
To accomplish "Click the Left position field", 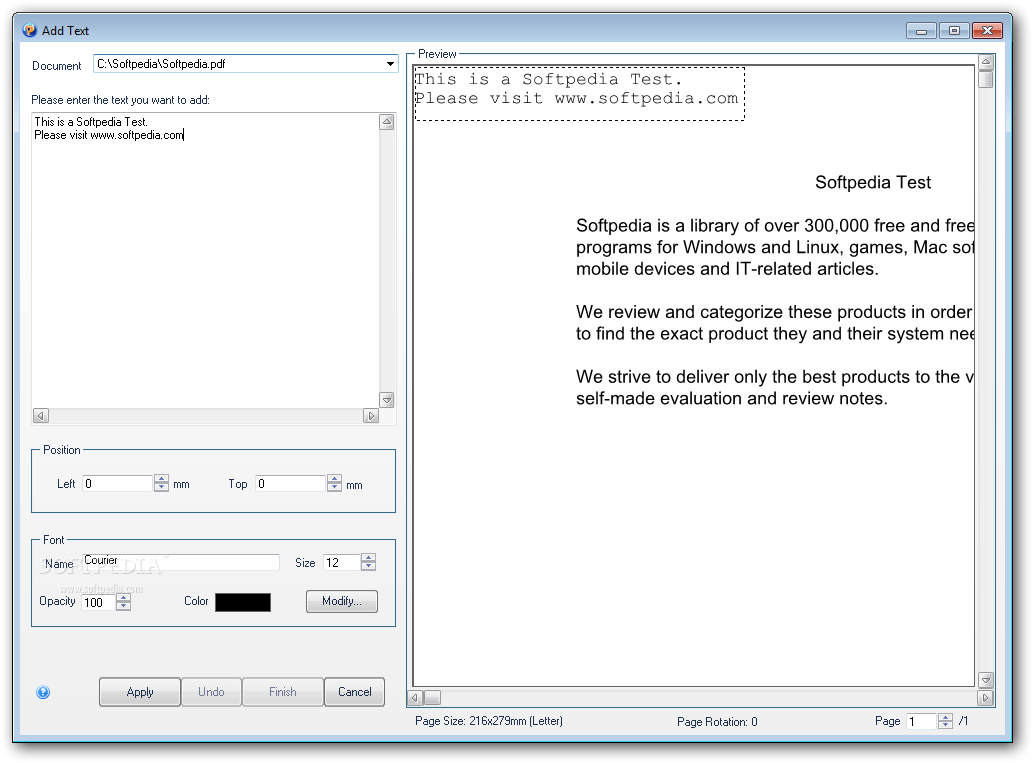I will (x=118, y=484).
